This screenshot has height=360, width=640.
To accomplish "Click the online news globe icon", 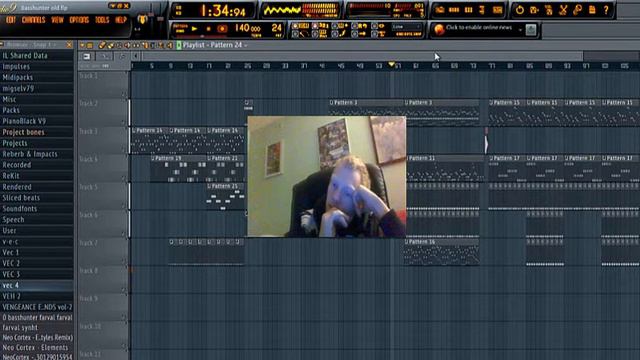I will (x=439, y=29).
